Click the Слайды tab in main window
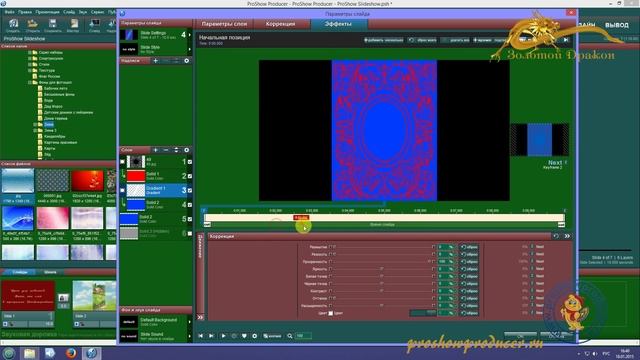Image resolution: width=640 pixels, height=360 pixels. click(19, 272)
